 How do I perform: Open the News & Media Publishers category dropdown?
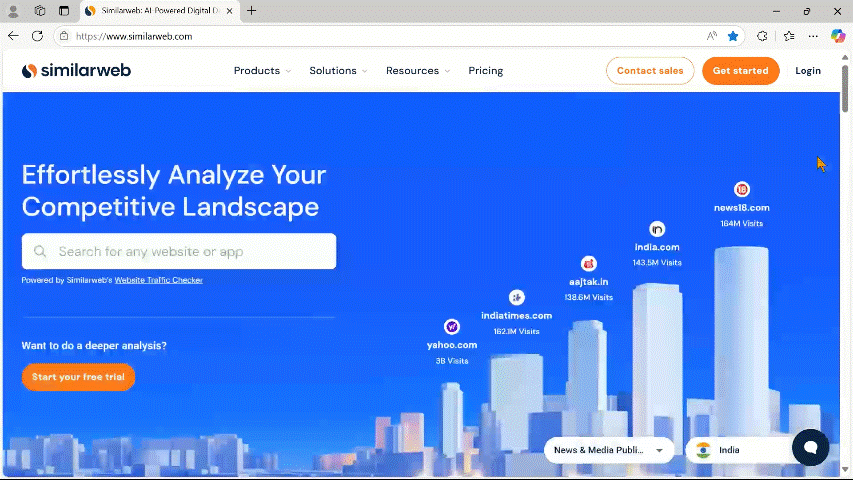coord(609,450)
